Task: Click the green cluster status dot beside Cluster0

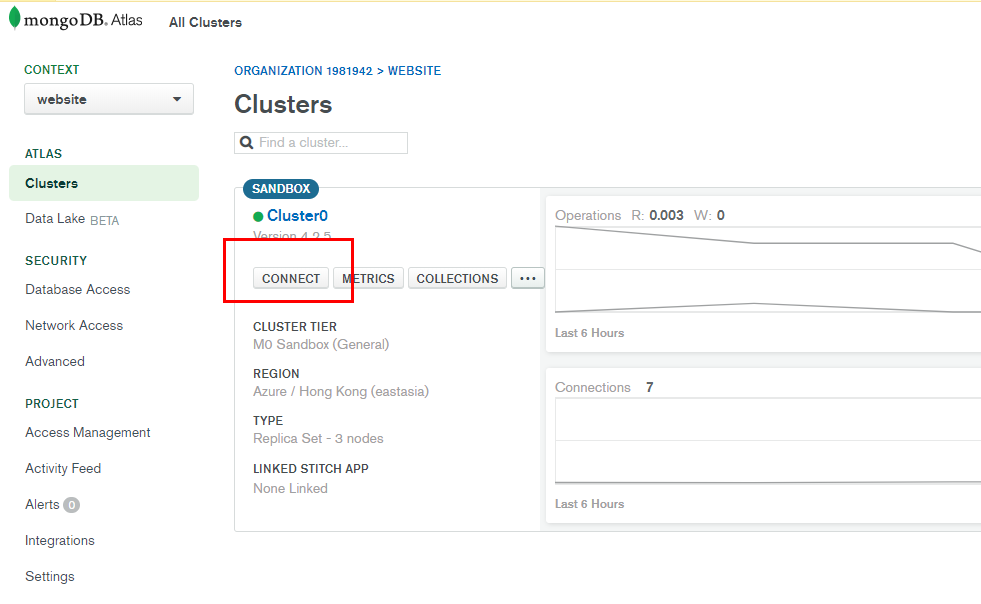Action: 258,215
